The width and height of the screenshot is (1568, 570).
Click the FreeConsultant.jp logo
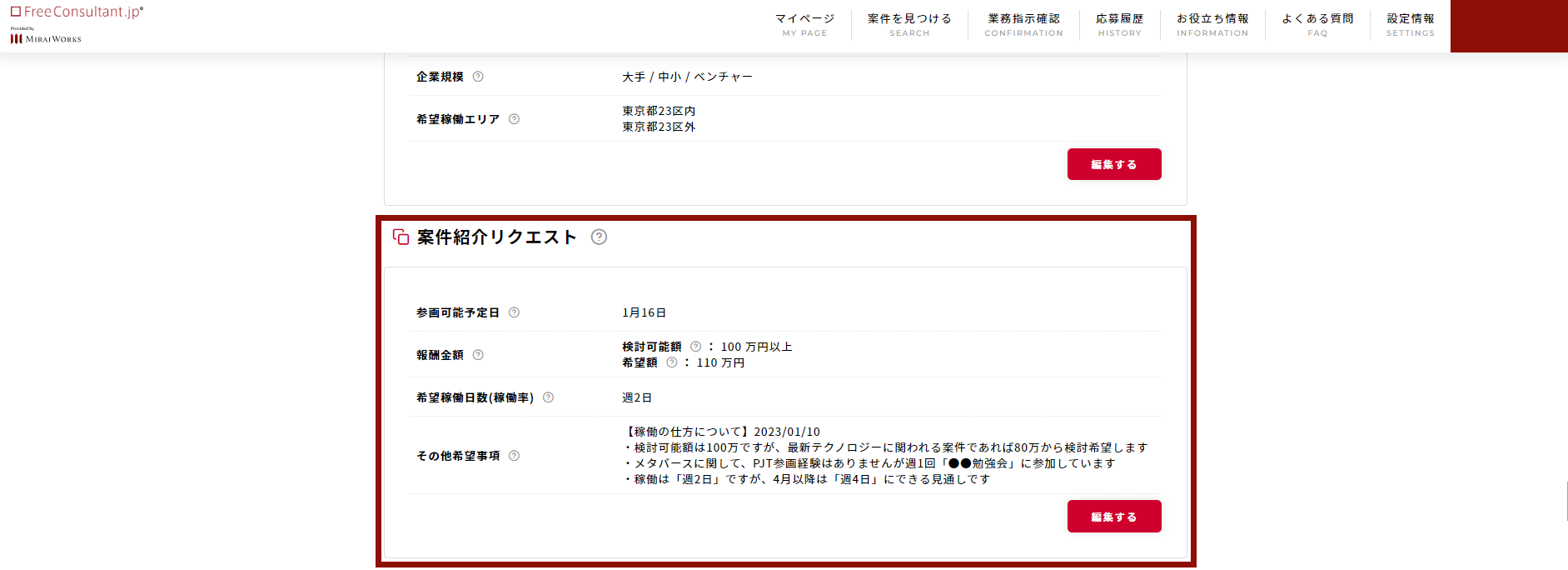tap(77, 12)
